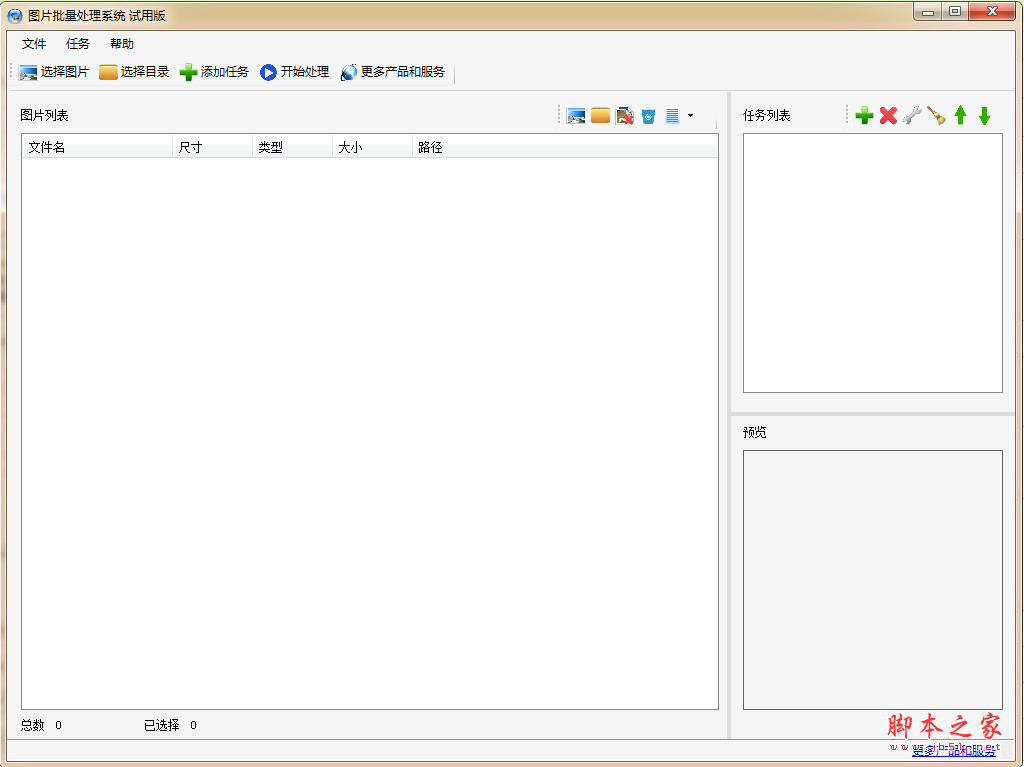This screenshot has height=767, width=1024.
Task: Click 选择图片 on the main toolbar
Action: click(50, 71)
